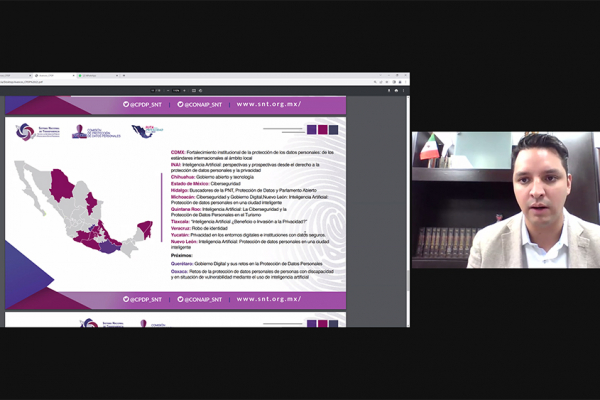This screenshot has width=600, height=400.
Task: Click www.snt.org.mx/ in the top slide banner
Action: (269, 104)
